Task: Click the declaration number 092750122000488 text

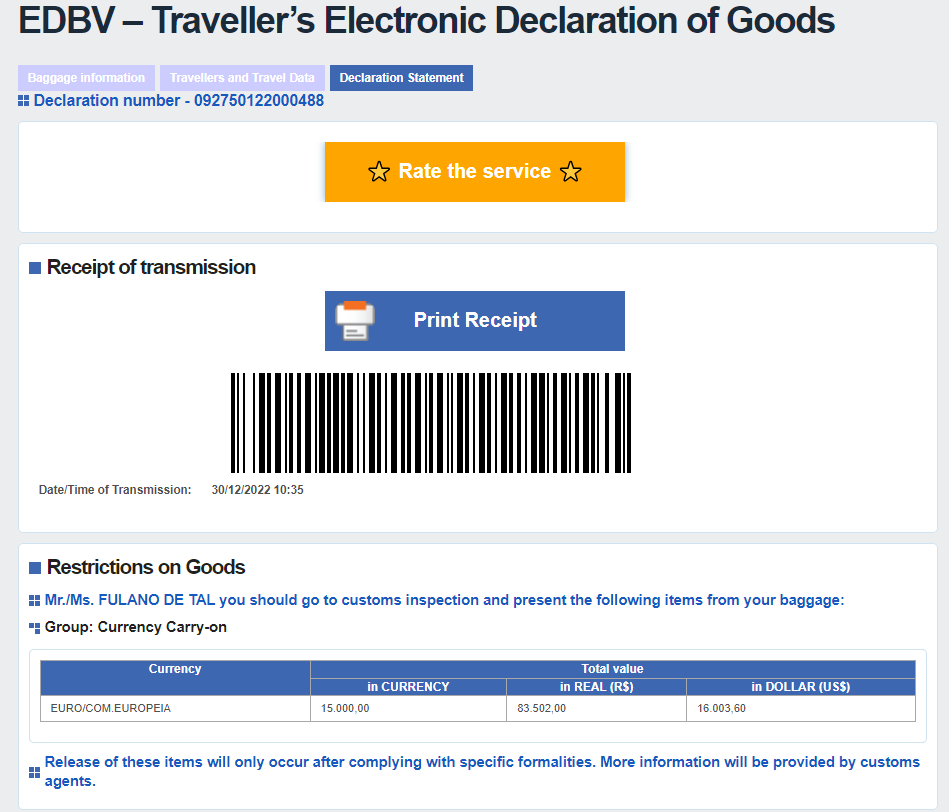Action: click(x=259, y=101)
